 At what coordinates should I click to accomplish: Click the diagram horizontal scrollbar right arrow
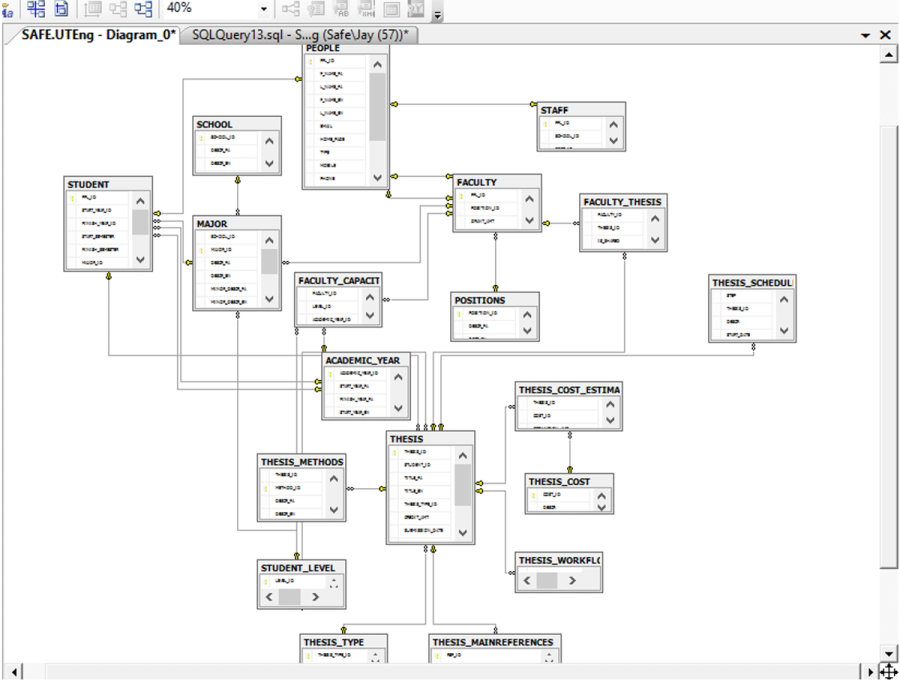pyautogui.click(x=871, y=671)
